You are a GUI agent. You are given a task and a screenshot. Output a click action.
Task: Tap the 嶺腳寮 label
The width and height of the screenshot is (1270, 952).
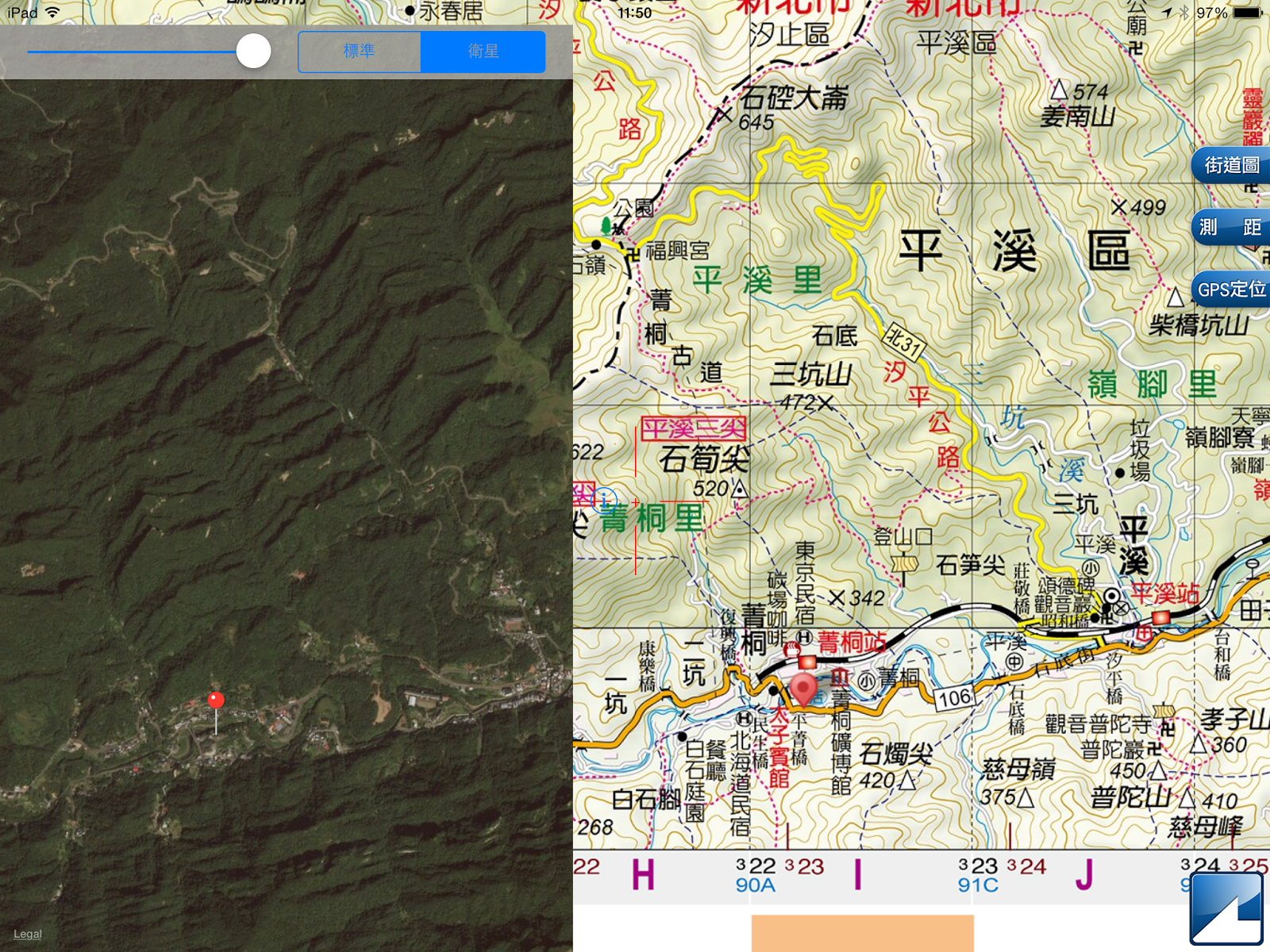tap(1220, 437)
